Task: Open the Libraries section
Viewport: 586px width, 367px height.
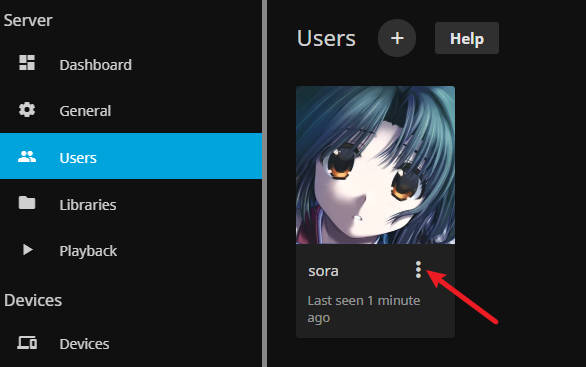Action: 131,204
